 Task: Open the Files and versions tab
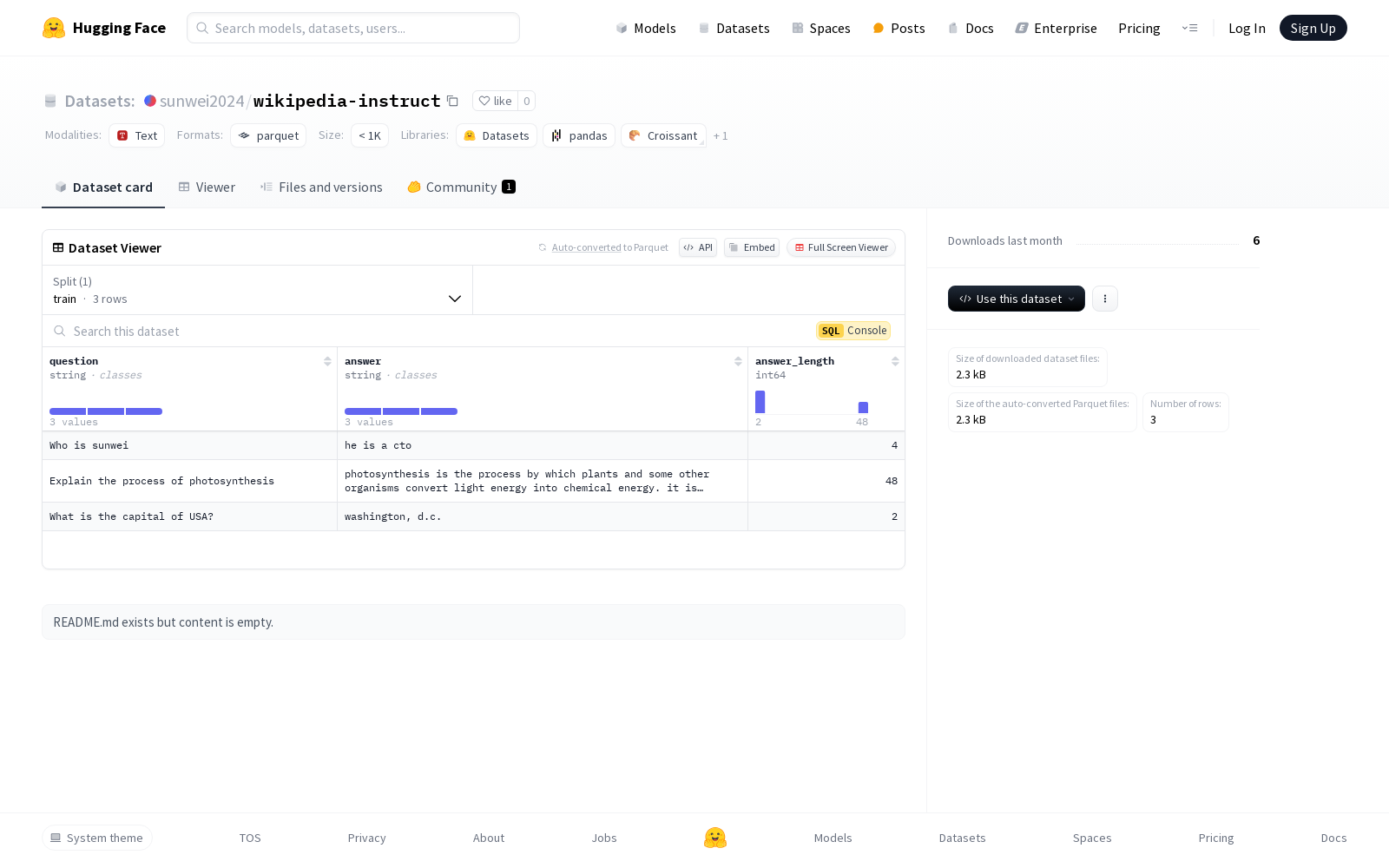click(321, 187)
